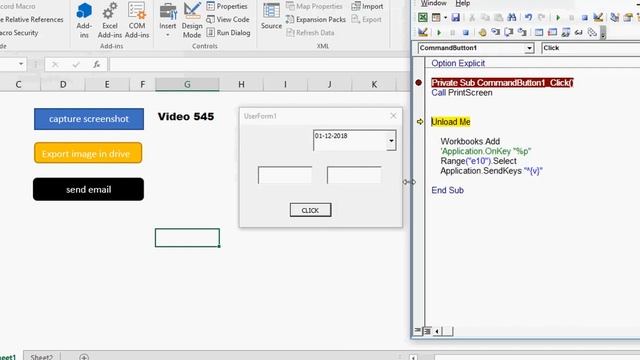Open the Window menu in VBA editor
The height and width of the screenshot is (360, 640).
[433, 3]
